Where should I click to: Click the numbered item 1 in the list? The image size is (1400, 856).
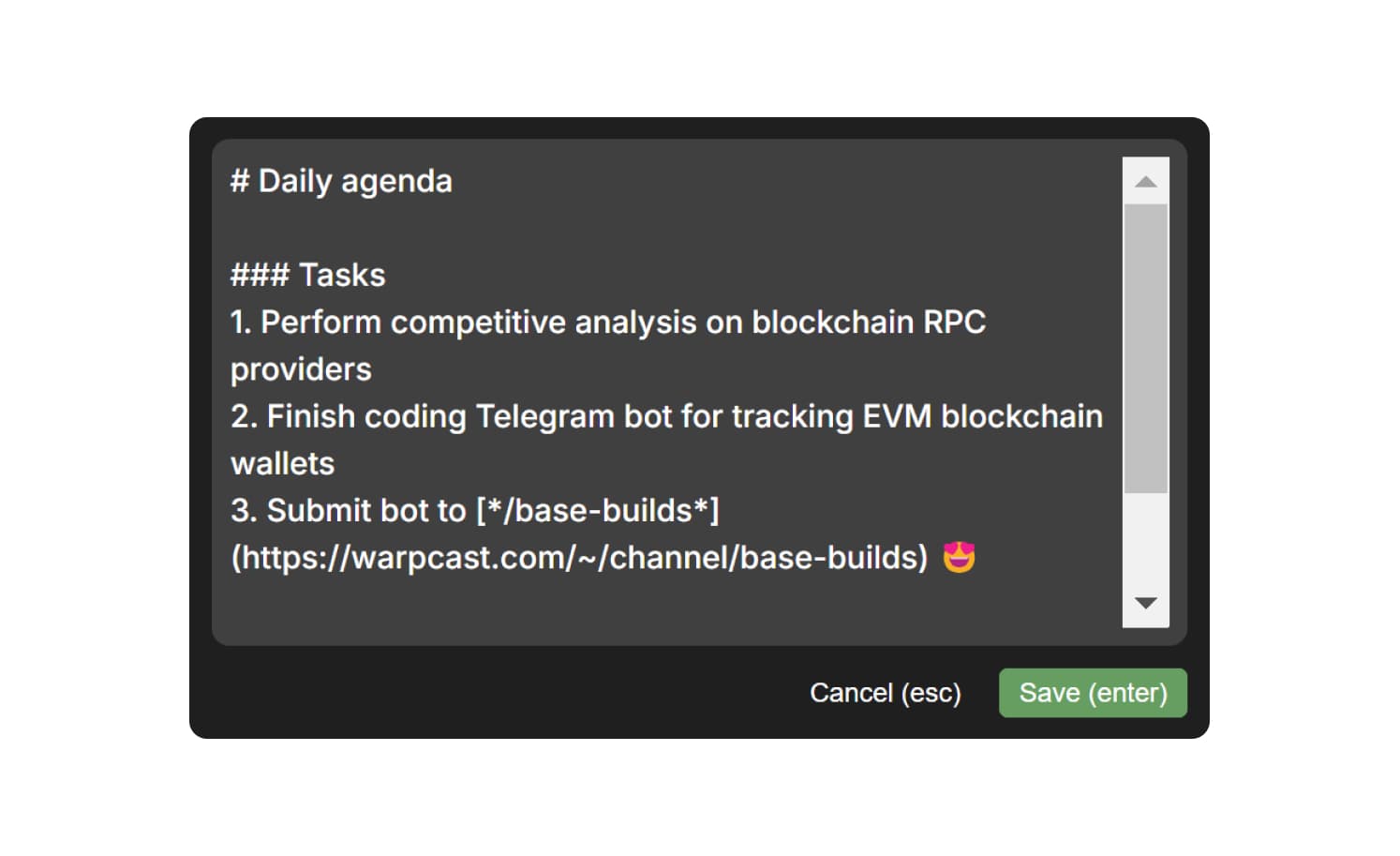[240, 322]
